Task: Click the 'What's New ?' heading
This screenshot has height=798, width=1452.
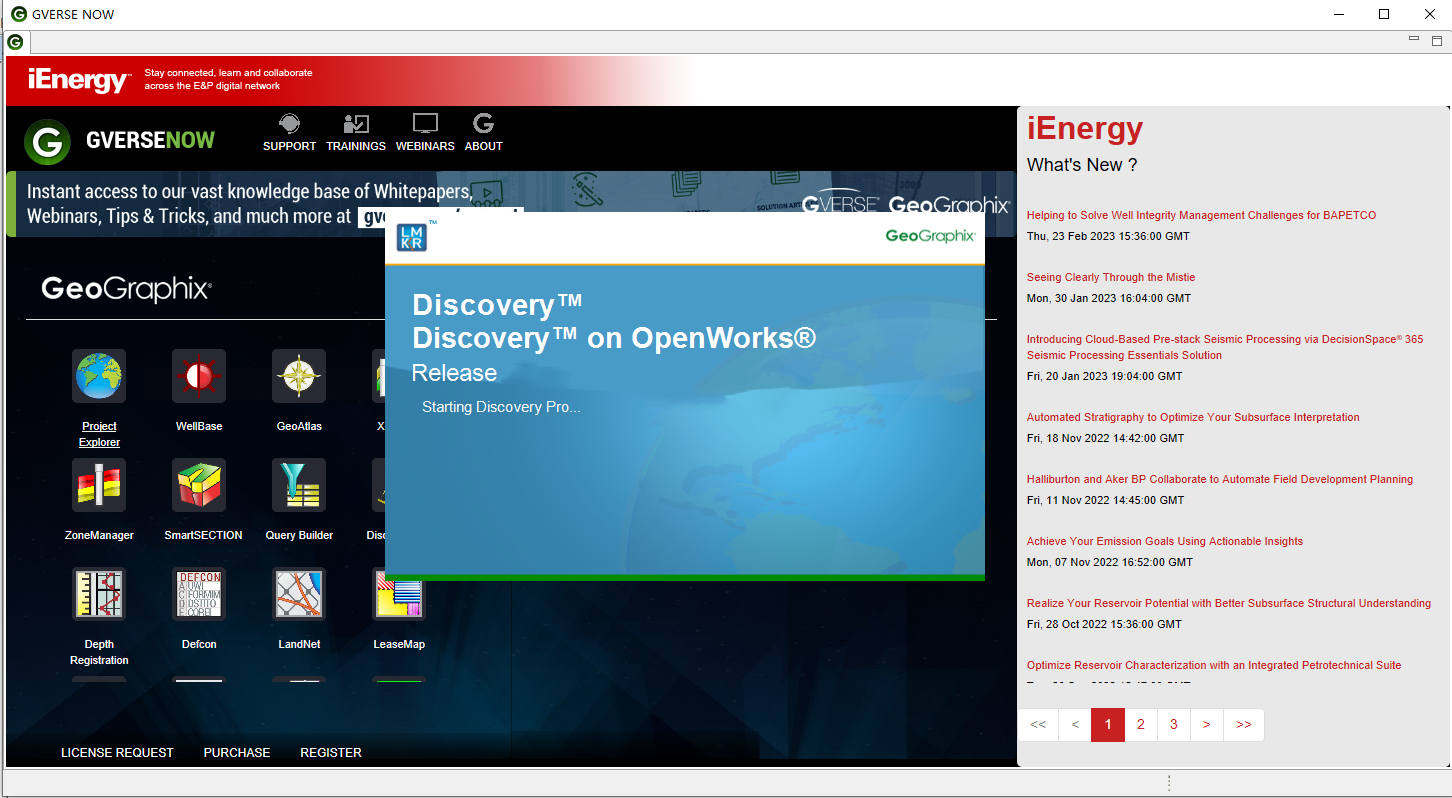Action: click(x=1082, y=165)
